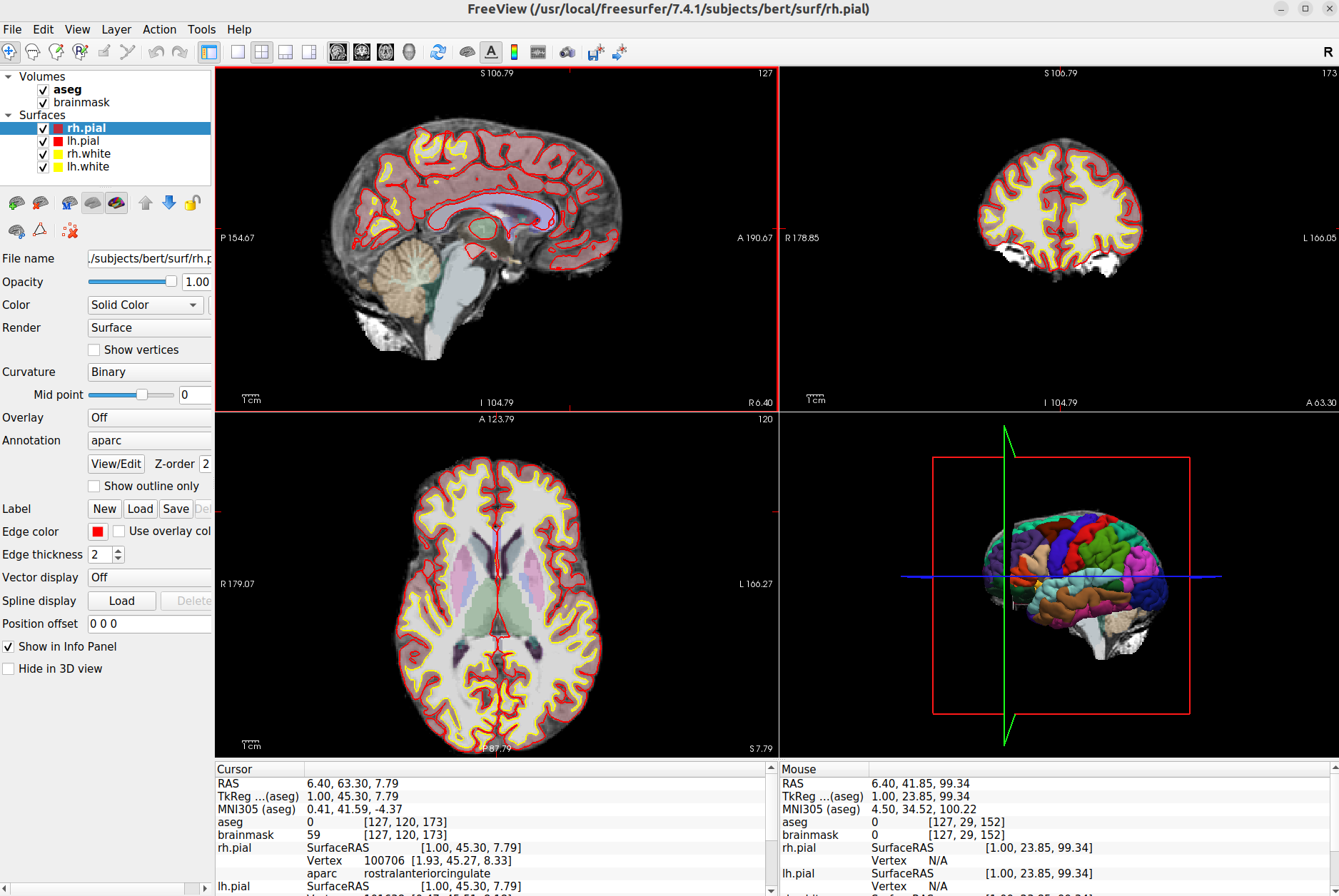Toggle visibility of the brainmask volume
The width and height of the screenshot is (1339, 896).
click(x=43, y=102)
